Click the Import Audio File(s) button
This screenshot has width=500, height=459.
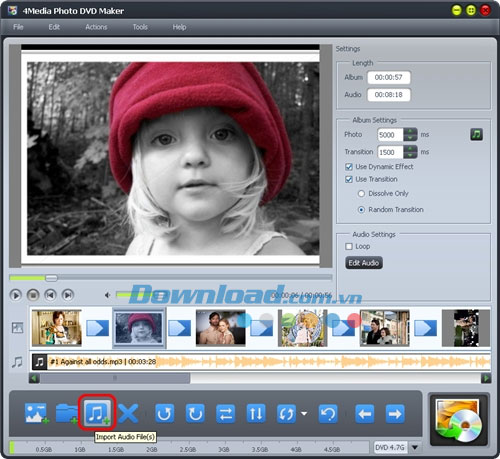point(97,412)
